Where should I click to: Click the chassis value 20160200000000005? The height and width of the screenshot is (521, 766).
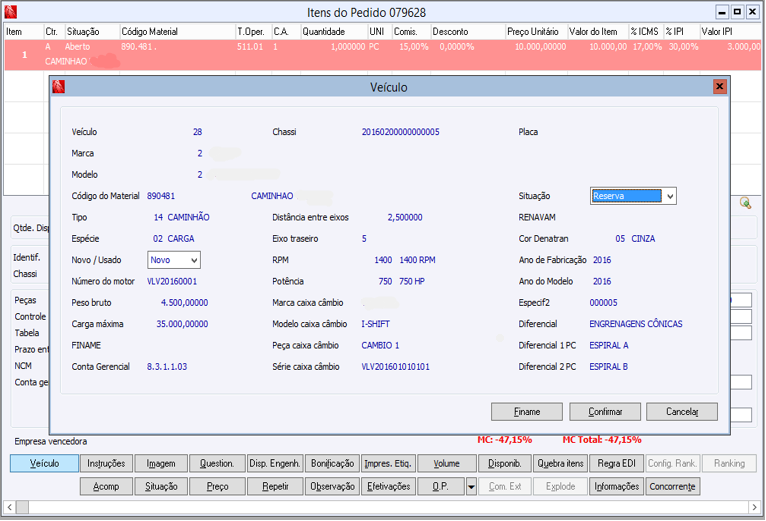tap(400, 132)
